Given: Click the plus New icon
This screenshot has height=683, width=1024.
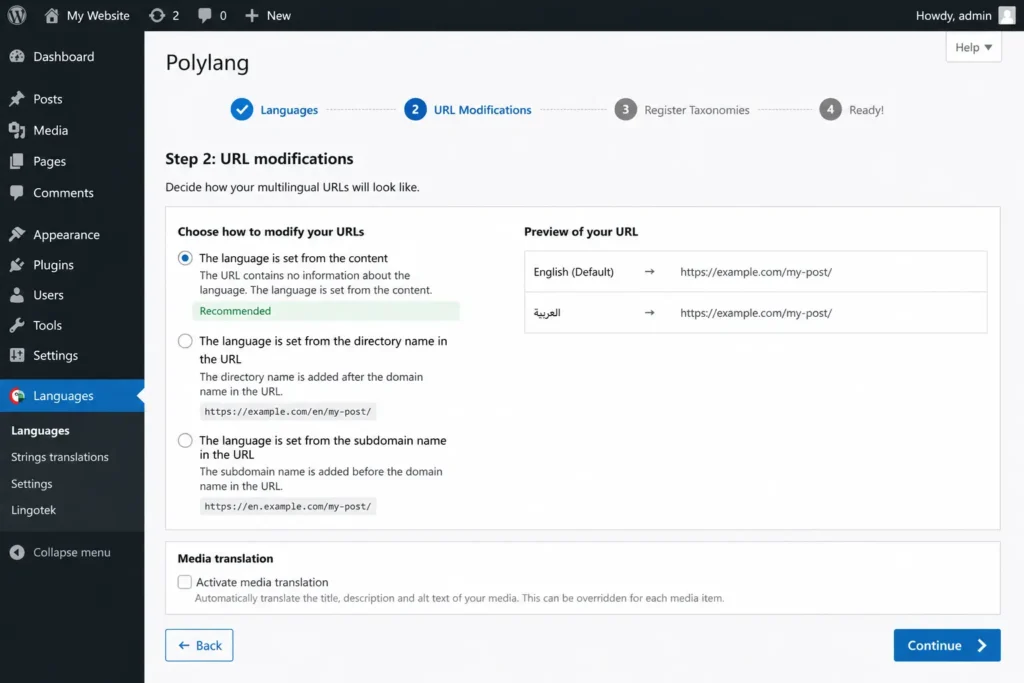Looking at the screenshot, I should click(x=251, y=15).
